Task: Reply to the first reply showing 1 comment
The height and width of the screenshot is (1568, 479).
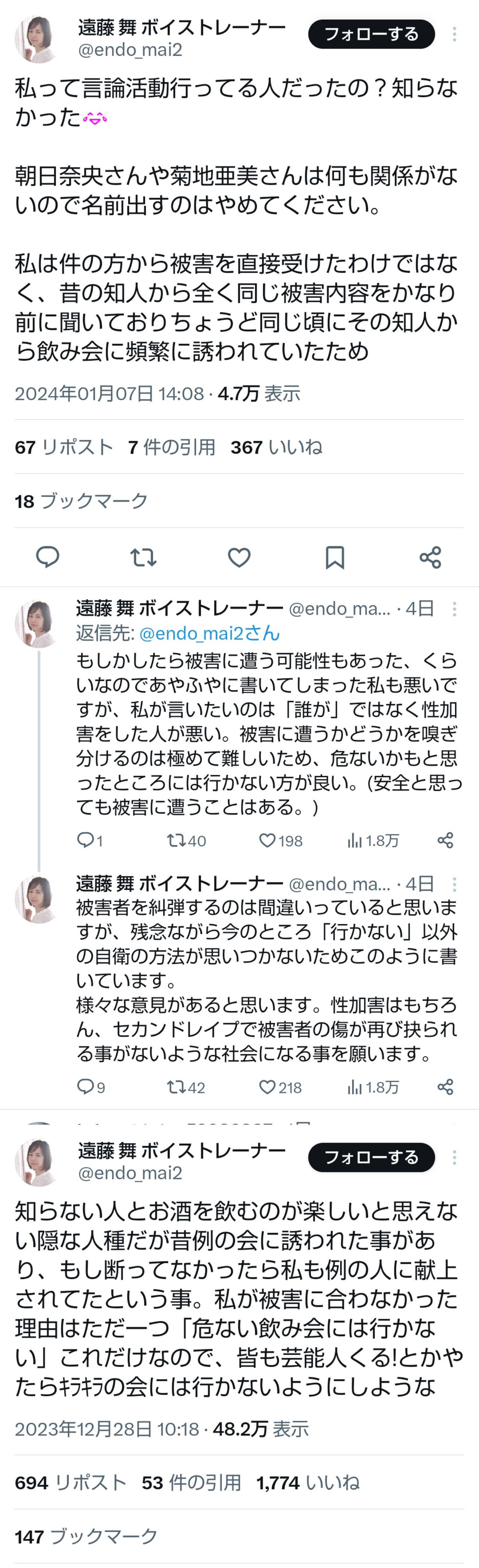Action: [x=85, y=841]
